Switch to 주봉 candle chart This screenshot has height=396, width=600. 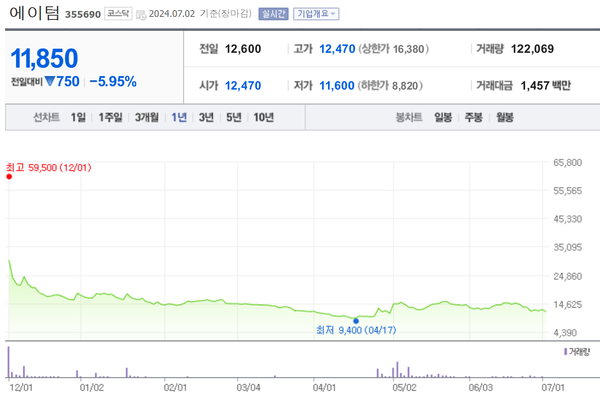click(x=473, y=117)
